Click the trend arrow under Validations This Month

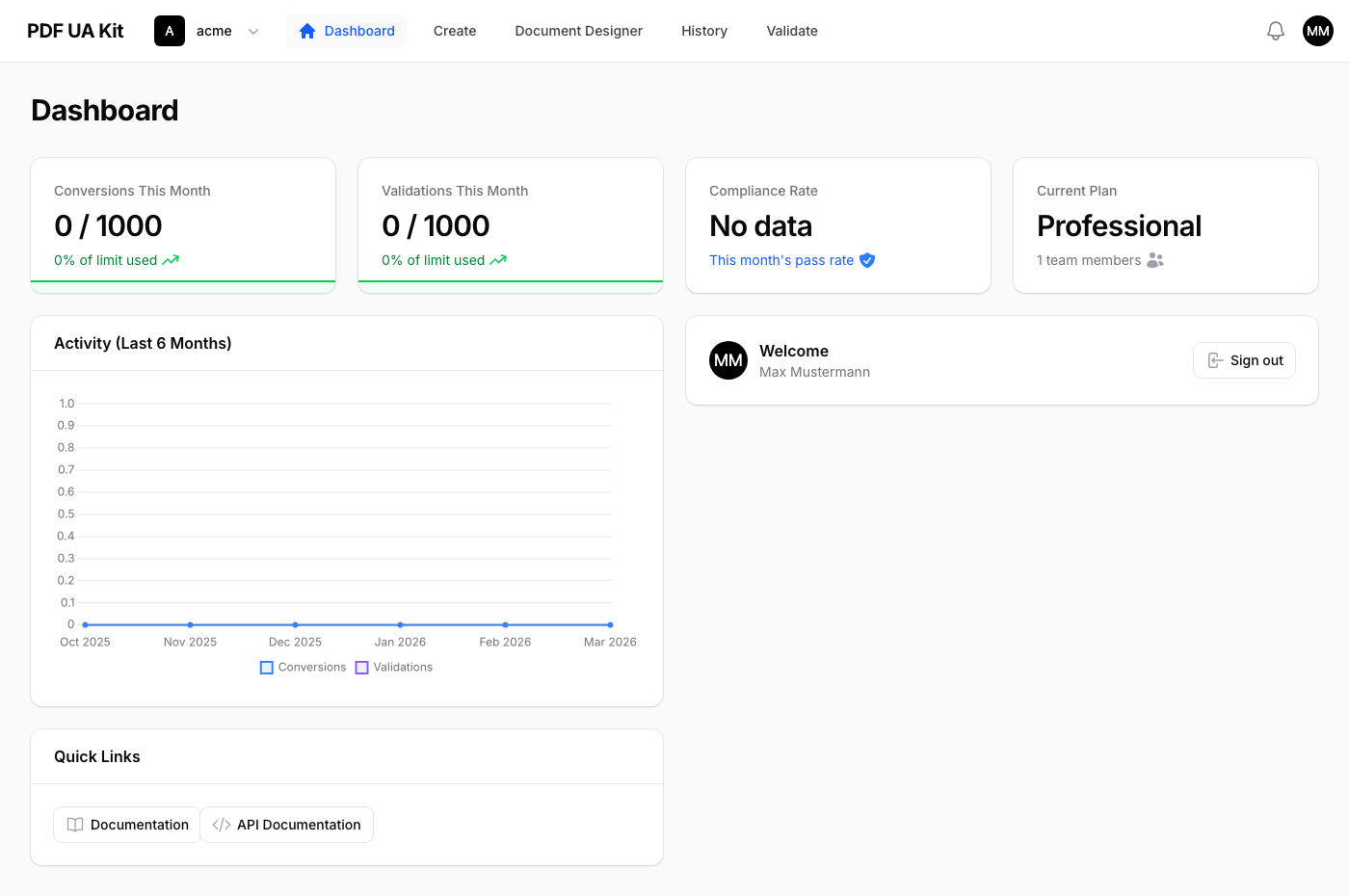[498, 260]
